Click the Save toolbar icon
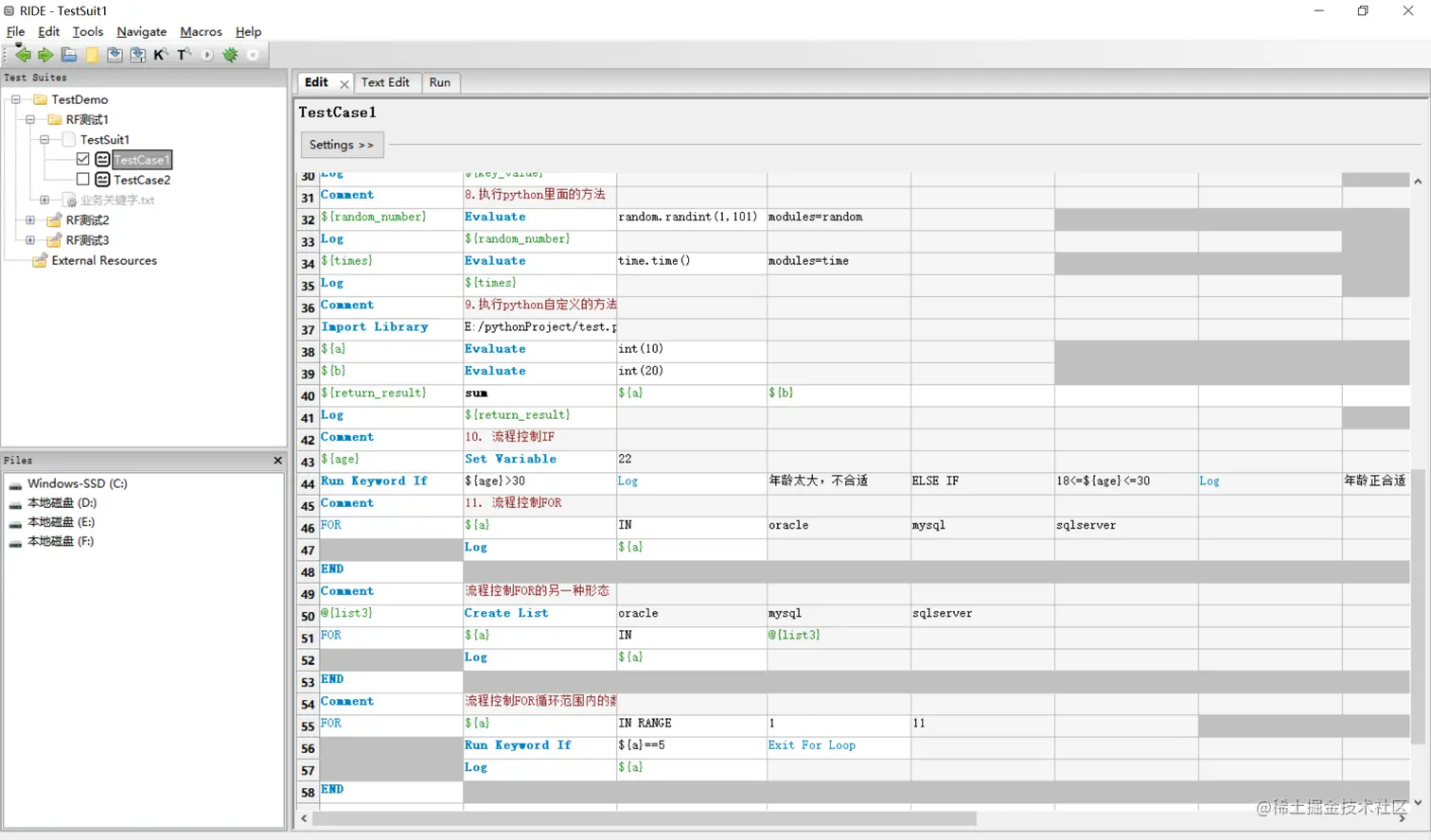1431x840 pixels. click(115, 55)
